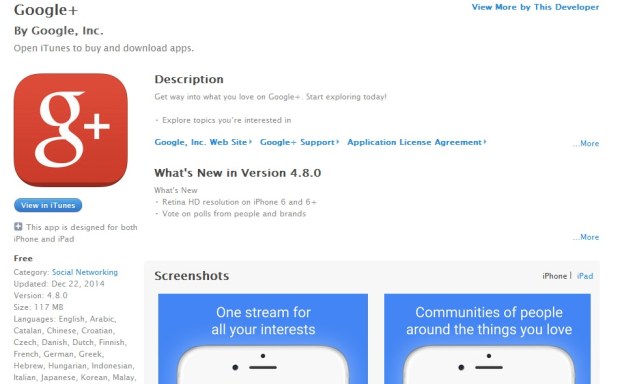Image resolution: width=620 pixels, height=384 pixels.
Task: Expand the Description with More link
Action: click(x=586, y=144)
